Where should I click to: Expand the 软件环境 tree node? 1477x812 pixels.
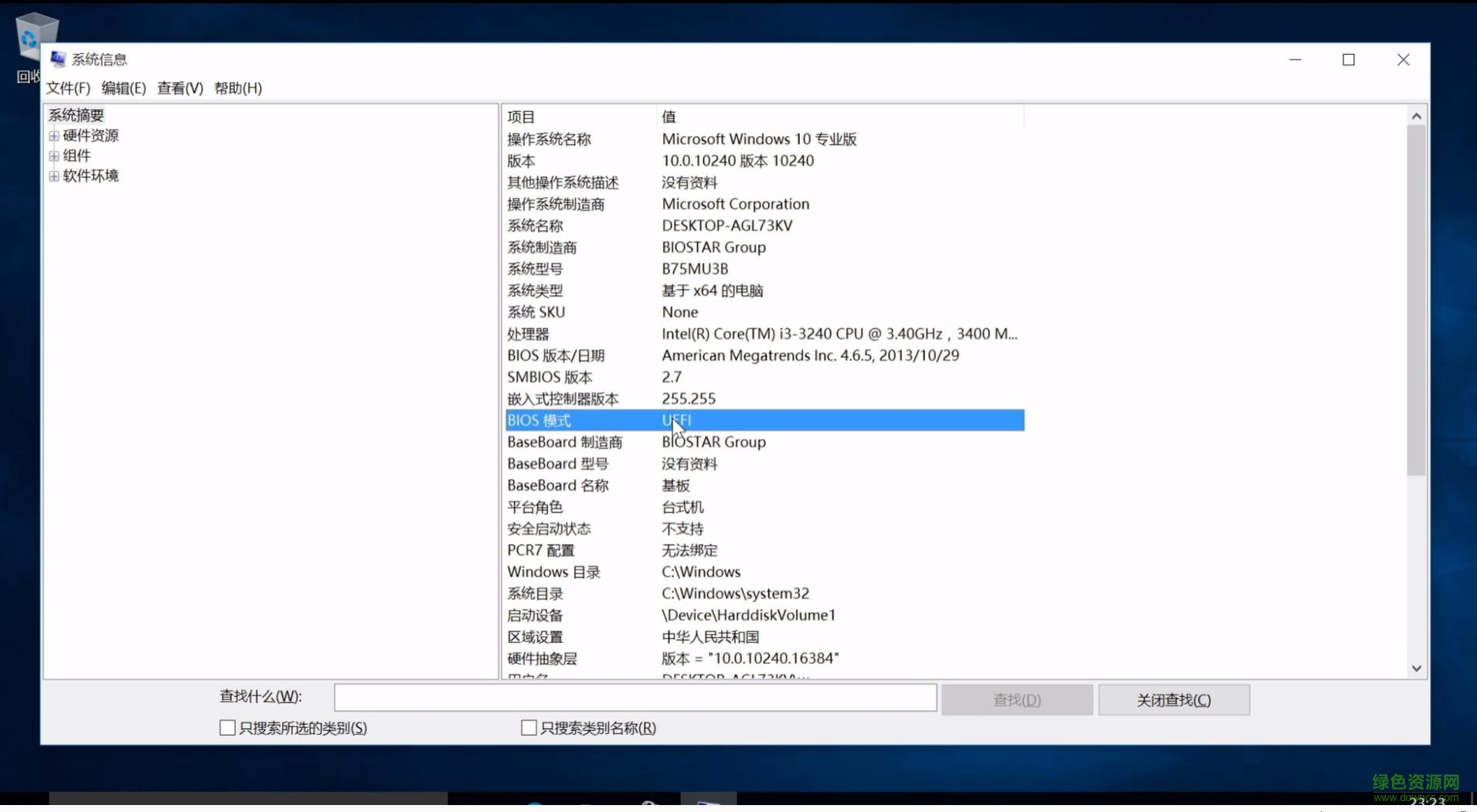pos(54,175)
